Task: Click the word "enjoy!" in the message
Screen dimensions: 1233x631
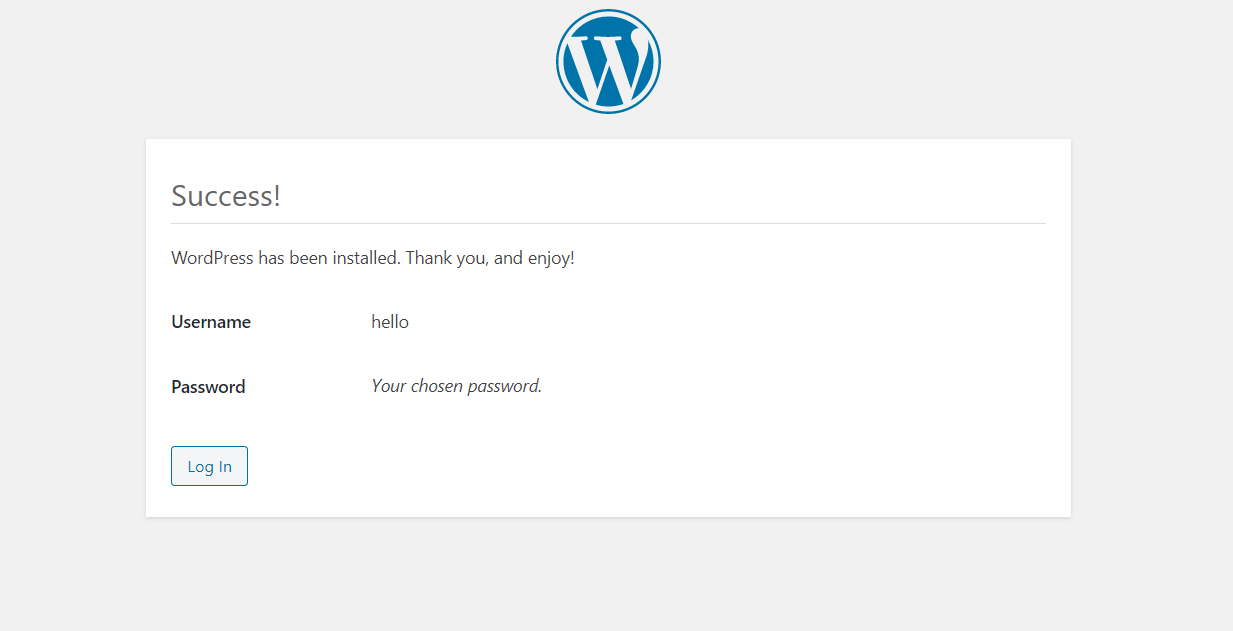Action: (551, 258)
